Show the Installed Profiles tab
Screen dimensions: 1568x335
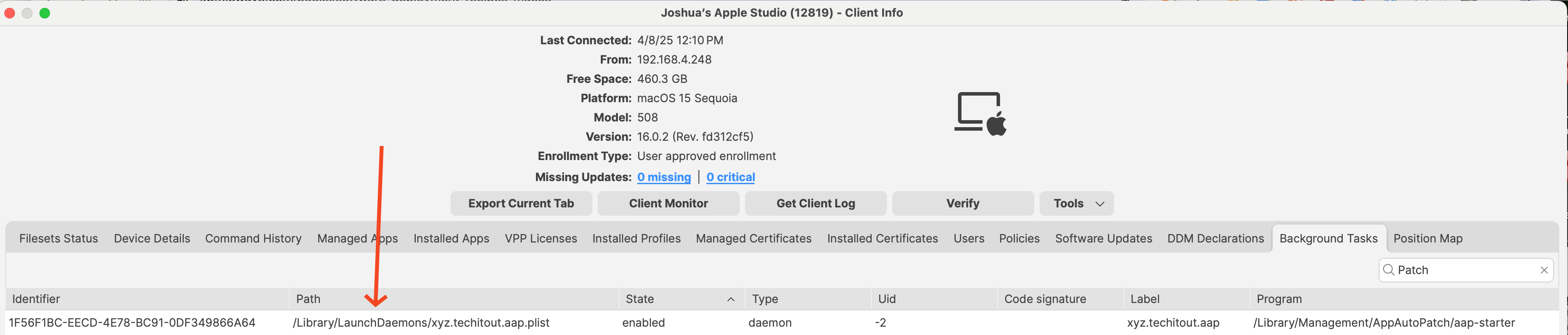pyautogui.click(x=636, y=239)
